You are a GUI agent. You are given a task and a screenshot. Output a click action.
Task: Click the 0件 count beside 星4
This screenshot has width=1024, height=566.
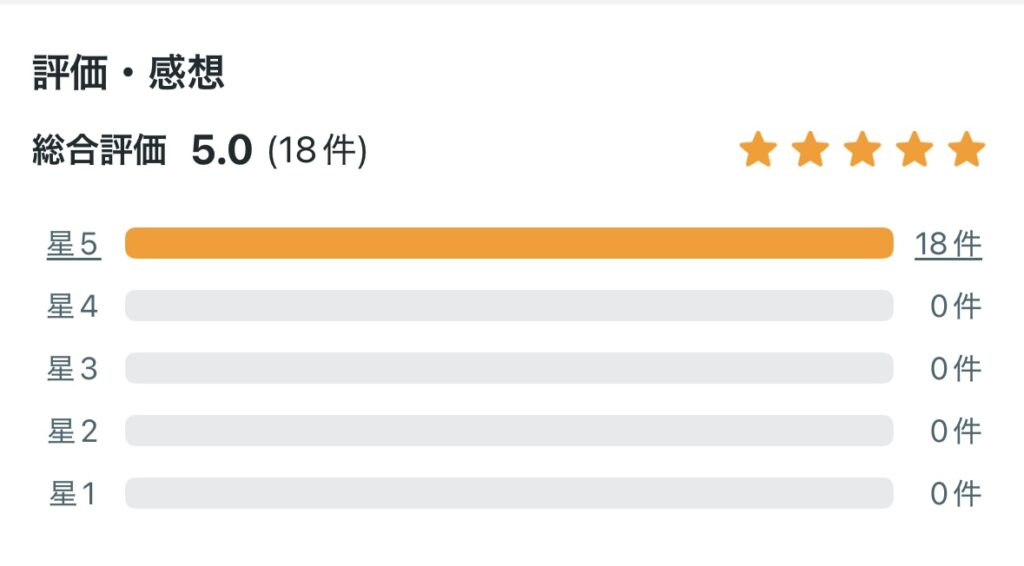pyautogui.click(x=955, y=306)
